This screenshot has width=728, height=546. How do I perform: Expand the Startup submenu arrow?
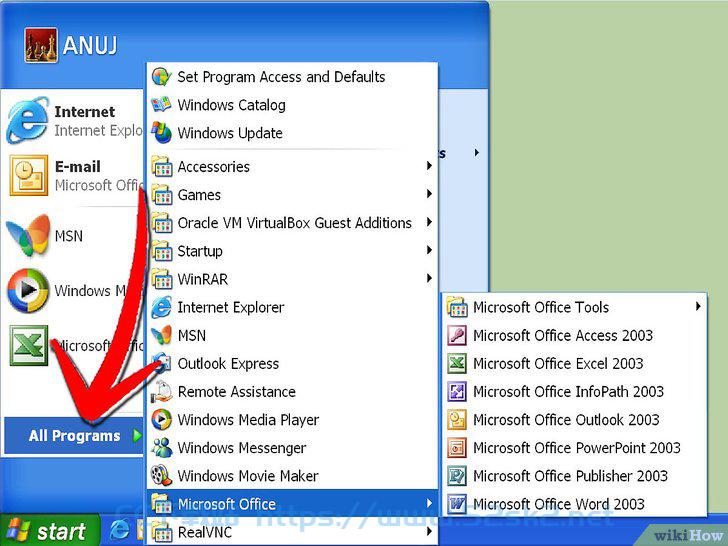pyautogui.click(x=429, y=250)
